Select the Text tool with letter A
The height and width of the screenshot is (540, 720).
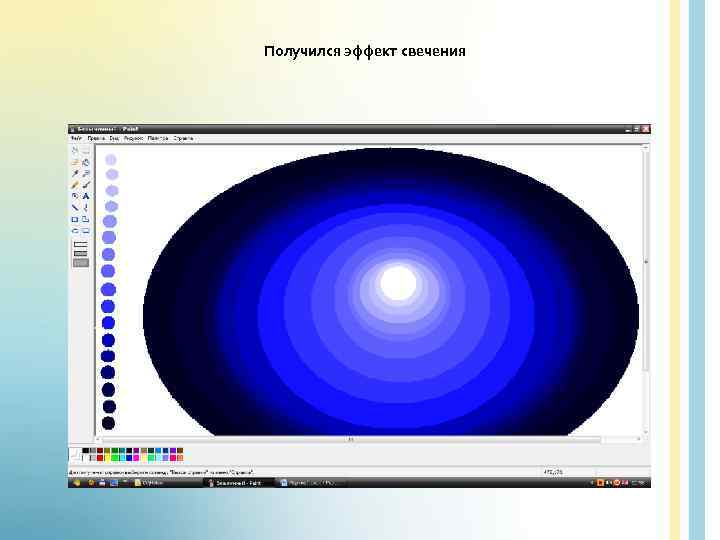(85, 197)
